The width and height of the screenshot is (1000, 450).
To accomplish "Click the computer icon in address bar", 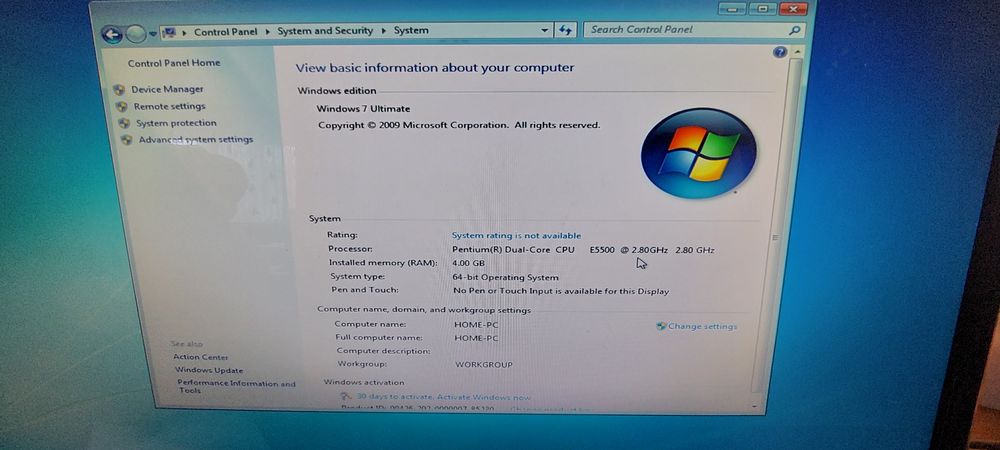I will tap(170, 32).
